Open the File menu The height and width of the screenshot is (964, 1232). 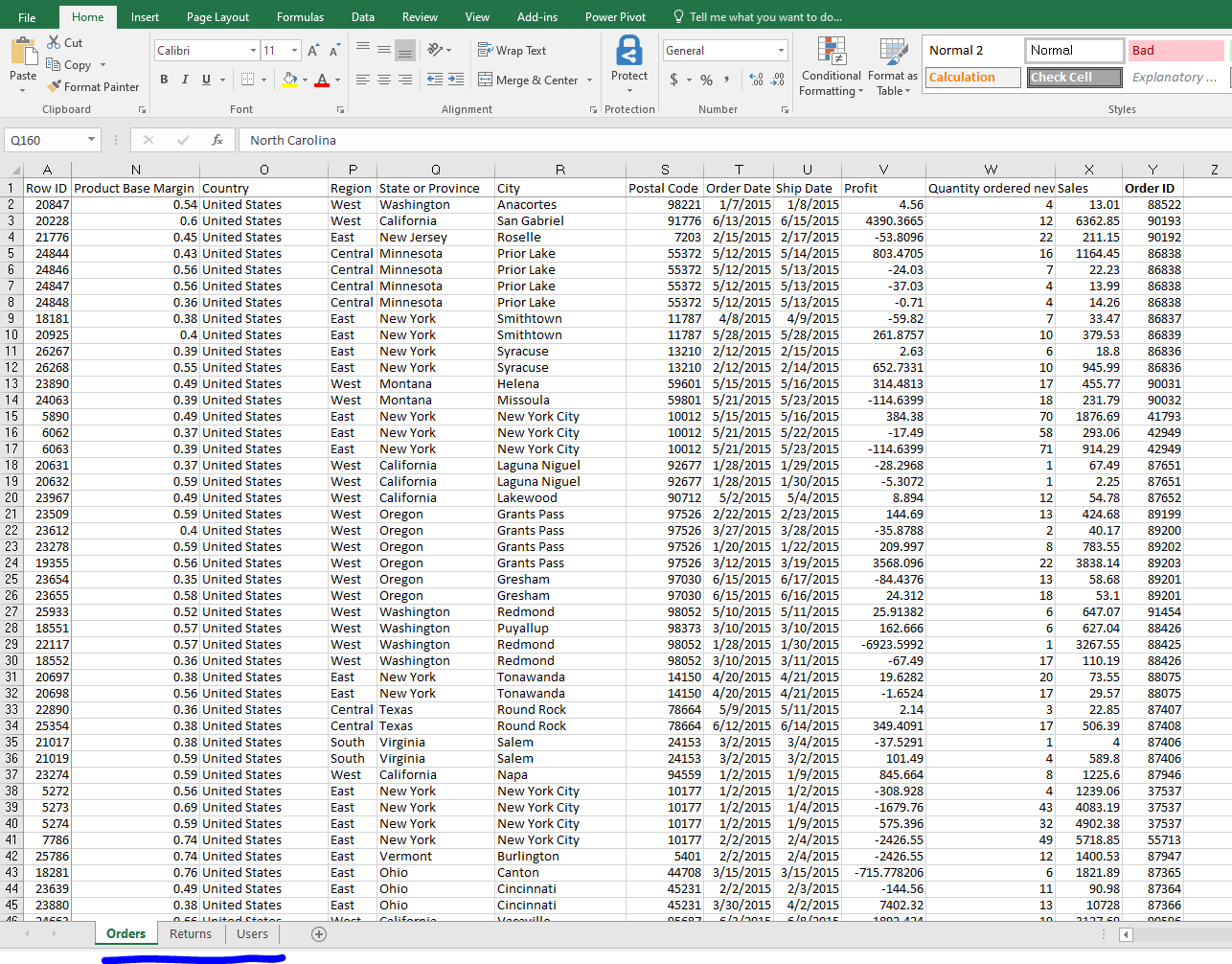coord(27,17)
